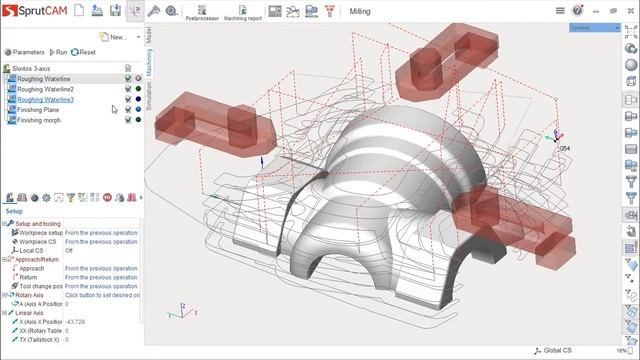
Task: Click the Roughing Waterline3 dark blue color dot
Action: coord(138,99)
